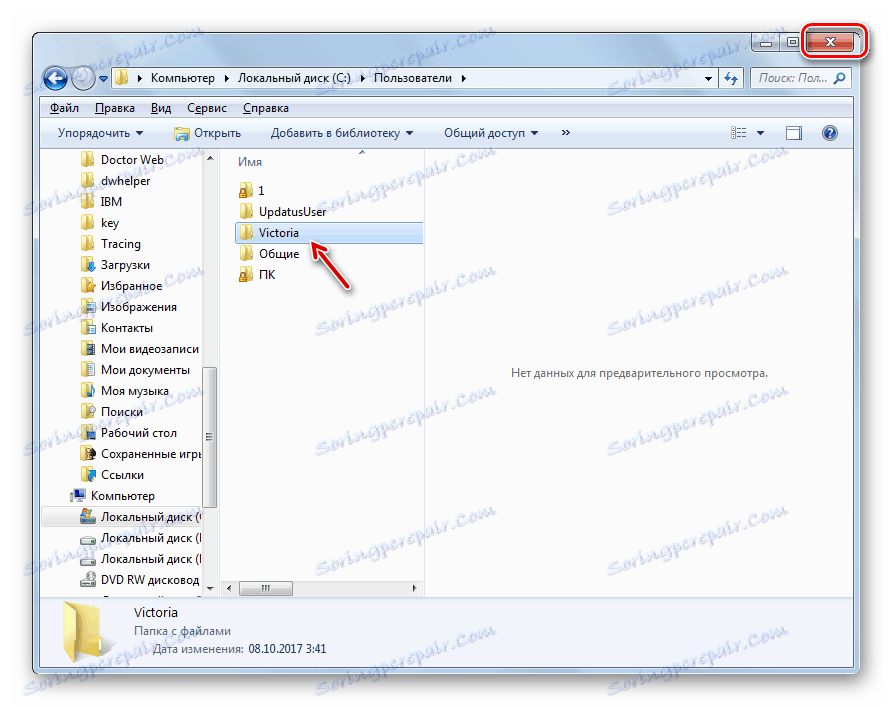
Task: Click the Мои видеозаписи folder icon
Action: [x=88, y=349]
